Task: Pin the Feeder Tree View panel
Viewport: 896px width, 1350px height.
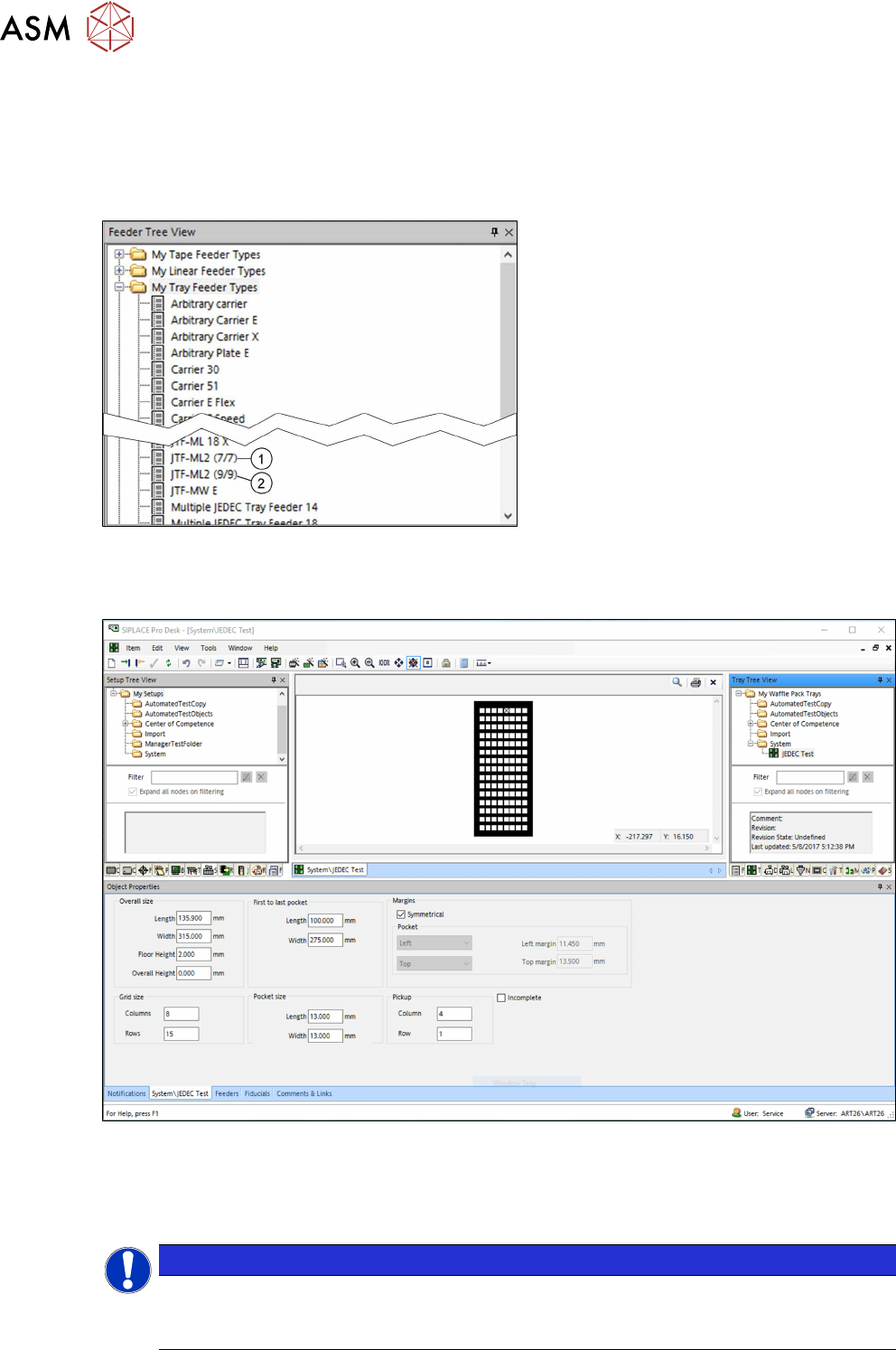Action: coord(494,232)
